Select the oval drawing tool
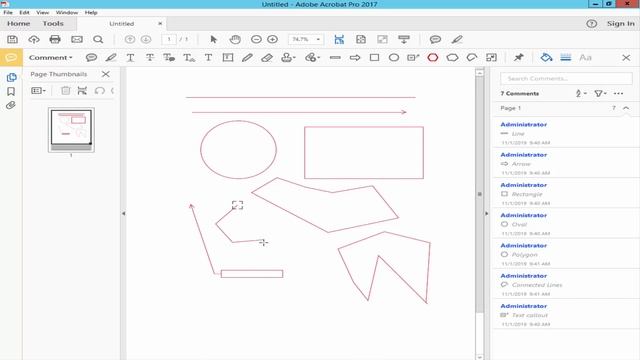 click(394, 58)
